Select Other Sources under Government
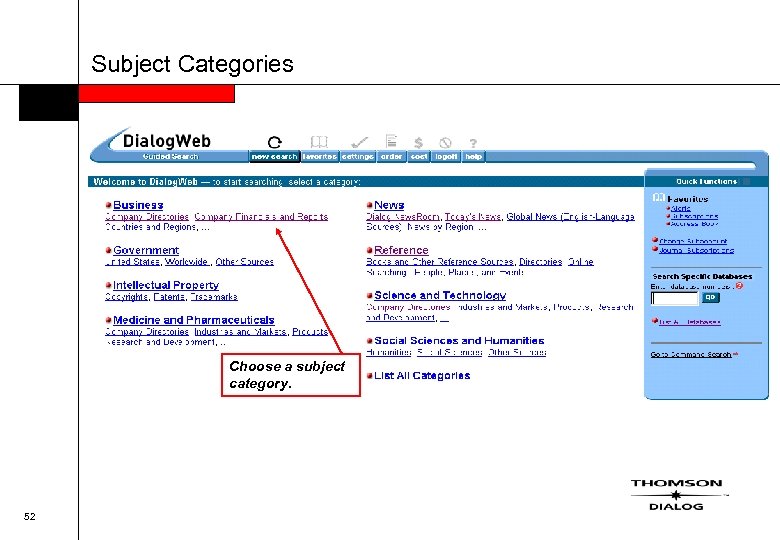 point(244,262)
